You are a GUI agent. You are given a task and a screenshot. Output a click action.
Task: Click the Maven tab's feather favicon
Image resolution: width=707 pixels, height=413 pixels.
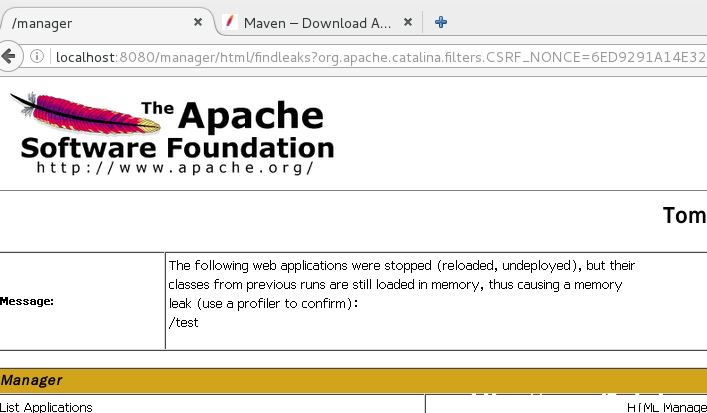(x=230, y=22)
